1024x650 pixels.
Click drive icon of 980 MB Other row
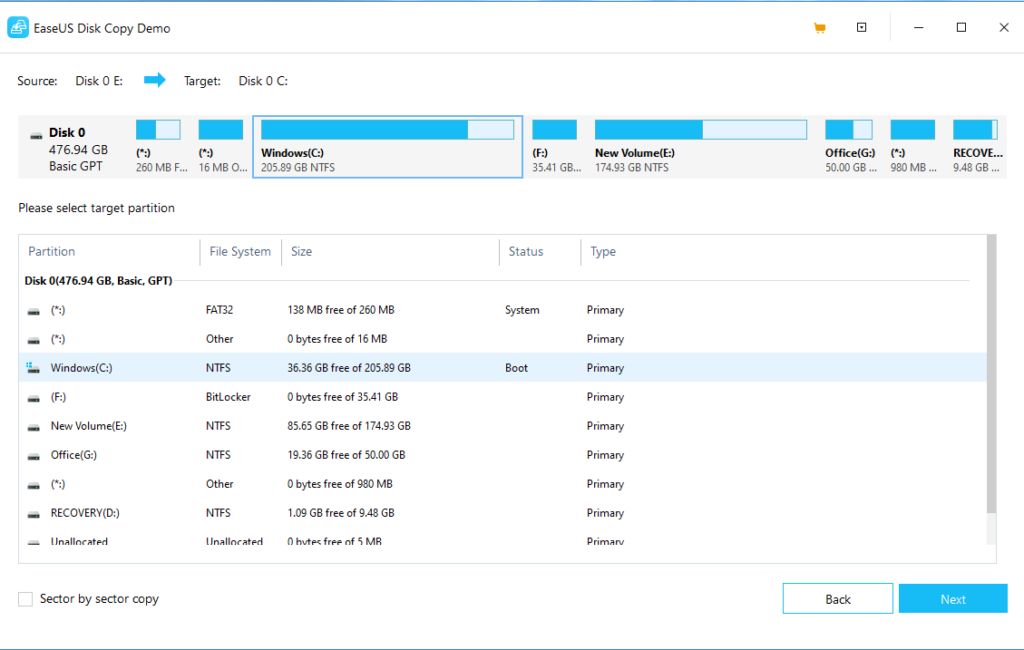coord(33,485)
